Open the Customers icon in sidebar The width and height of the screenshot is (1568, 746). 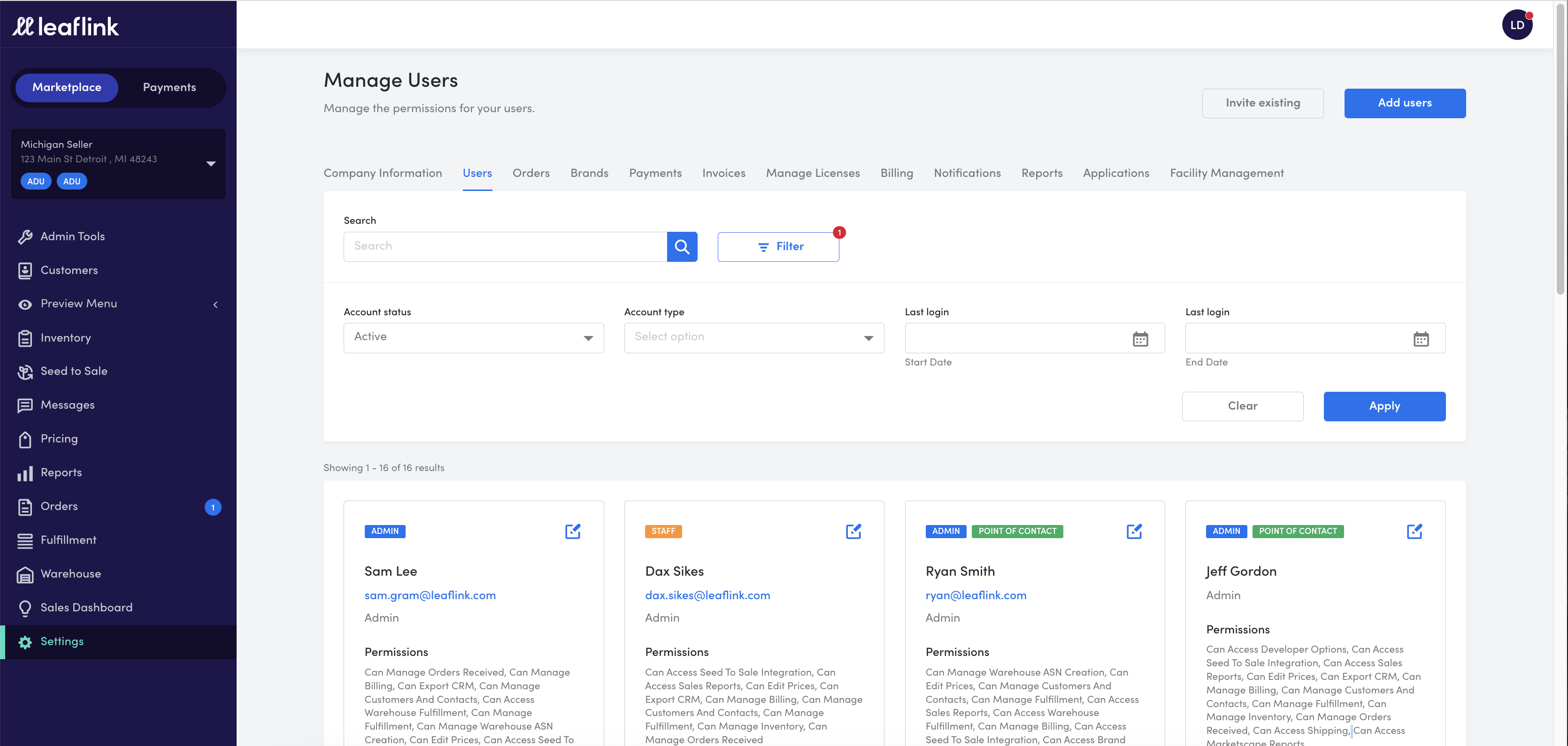point(25,271)
